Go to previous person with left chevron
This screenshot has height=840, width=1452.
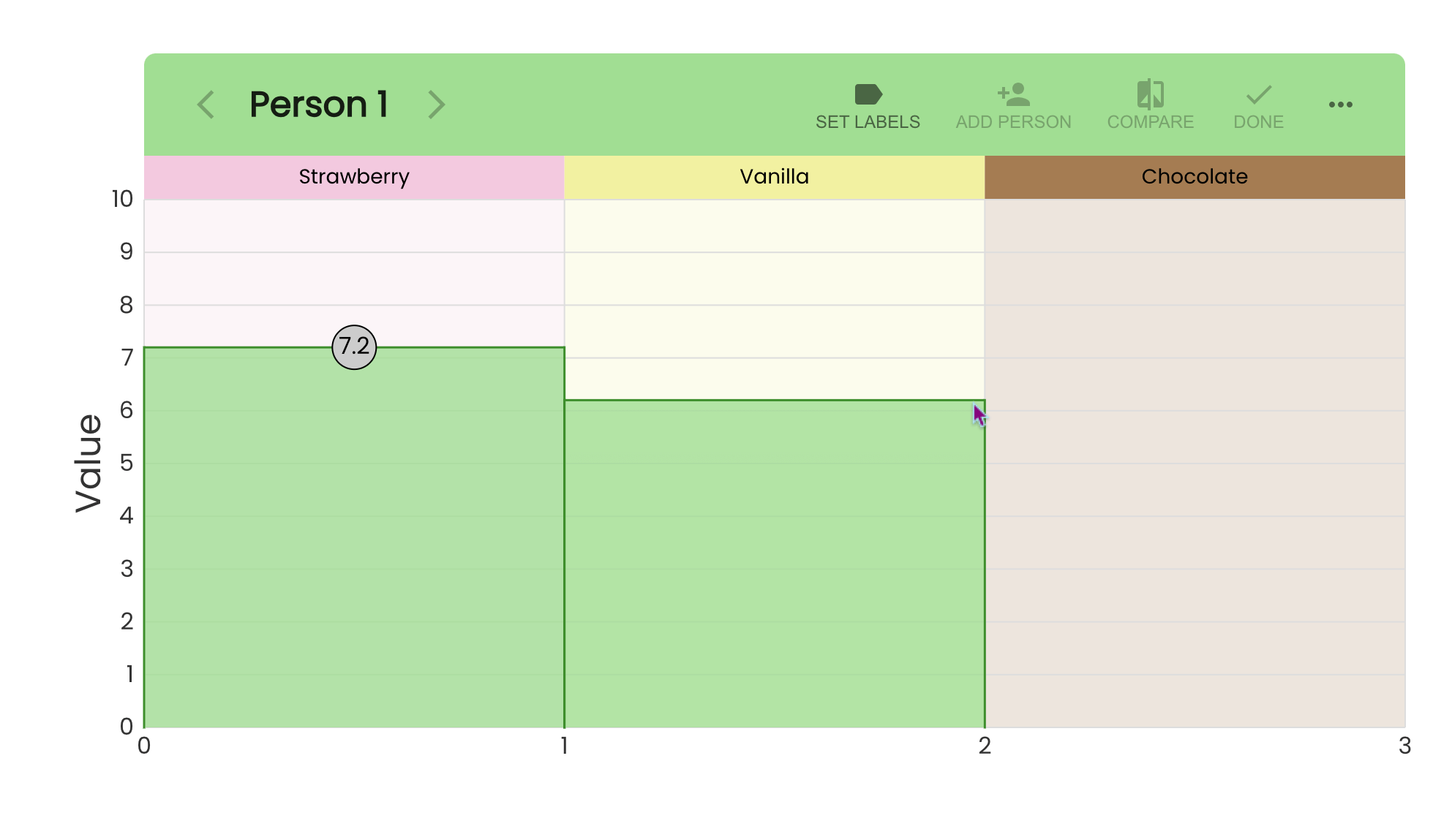[206, 105]
